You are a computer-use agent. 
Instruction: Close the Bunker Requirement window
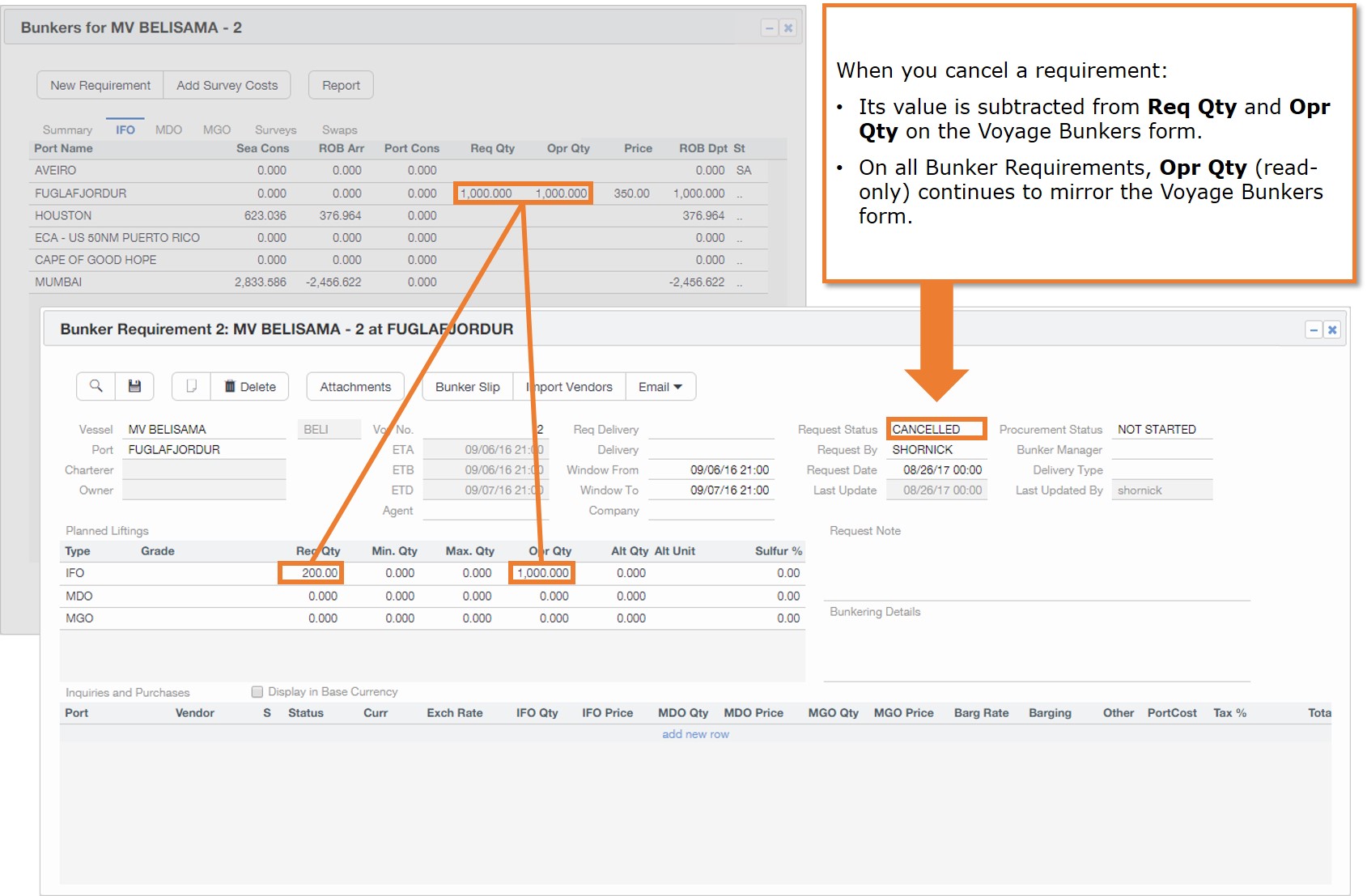1332,329
